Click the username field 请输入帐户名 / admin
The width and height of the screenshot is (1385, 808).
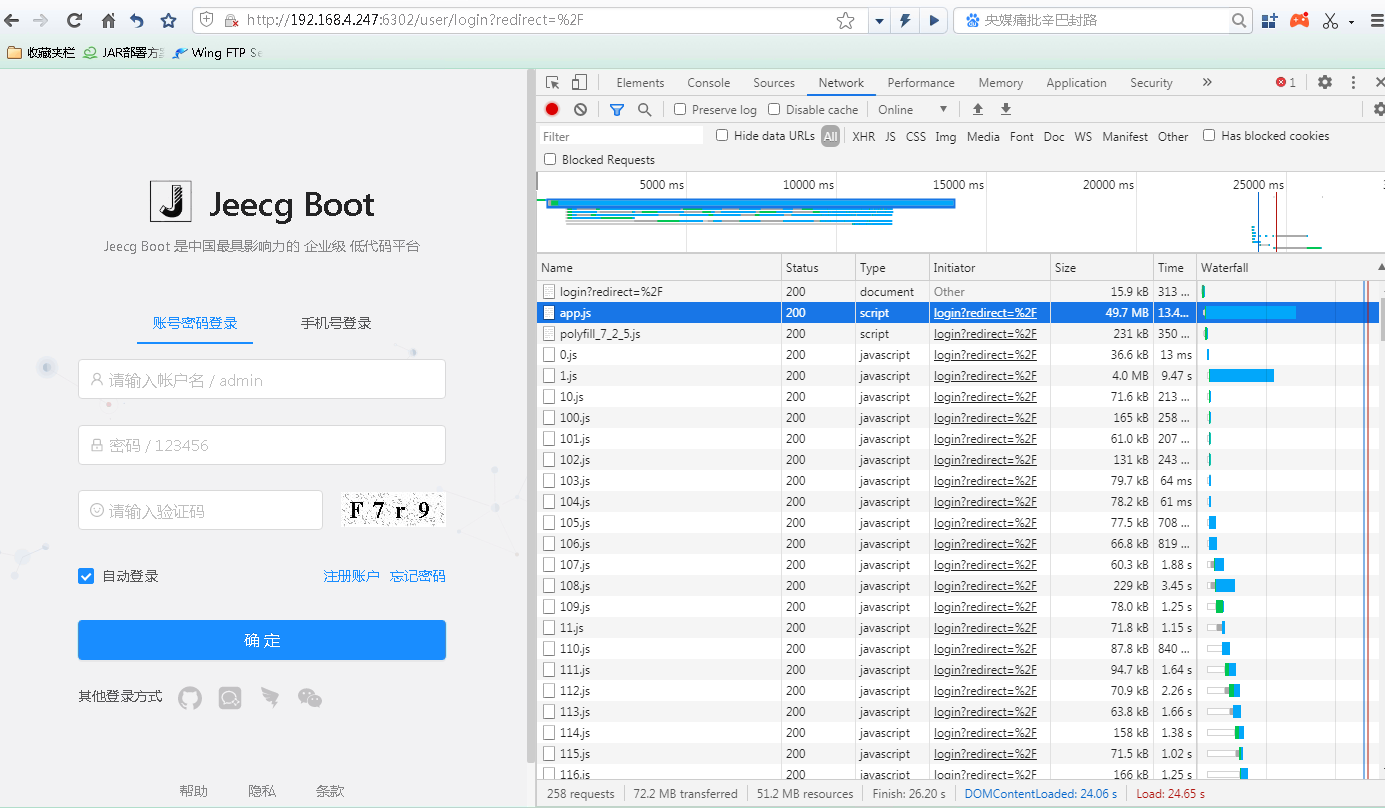tap(262, 380)
